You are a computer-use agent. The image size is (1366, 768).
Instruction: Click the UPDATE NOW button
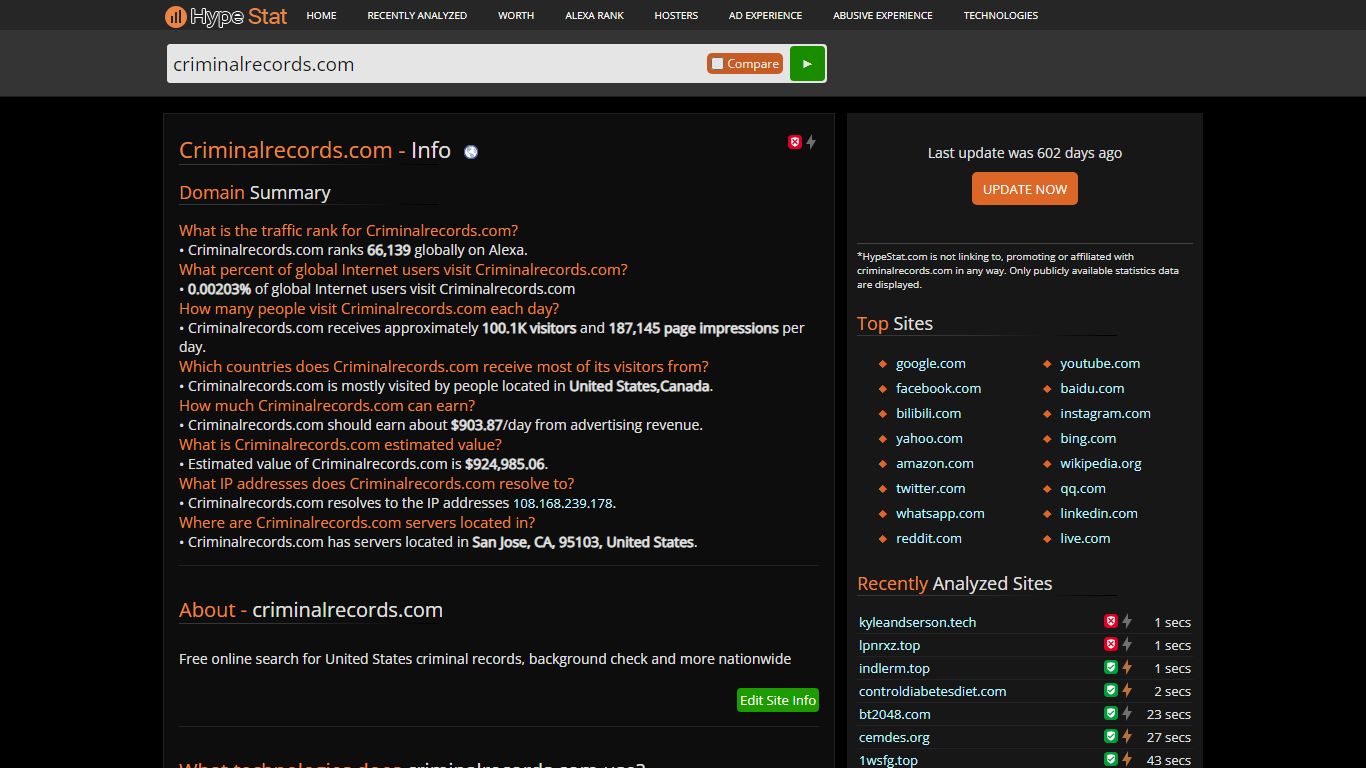(1025, 189)
